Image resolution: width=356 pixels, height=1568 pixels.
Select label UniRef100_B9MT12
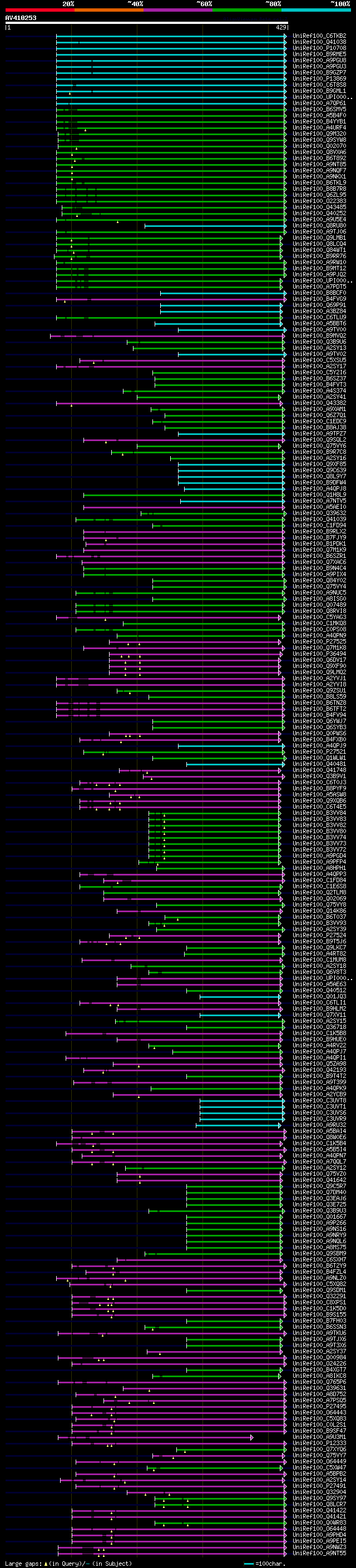click(x=319, y=269)
